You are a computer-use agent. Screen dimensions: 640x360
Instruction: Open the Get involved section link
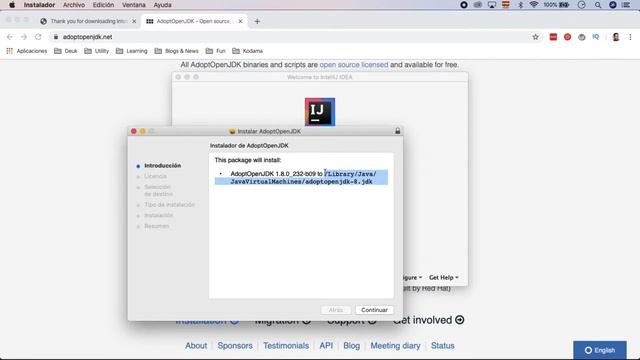point(429,320)
